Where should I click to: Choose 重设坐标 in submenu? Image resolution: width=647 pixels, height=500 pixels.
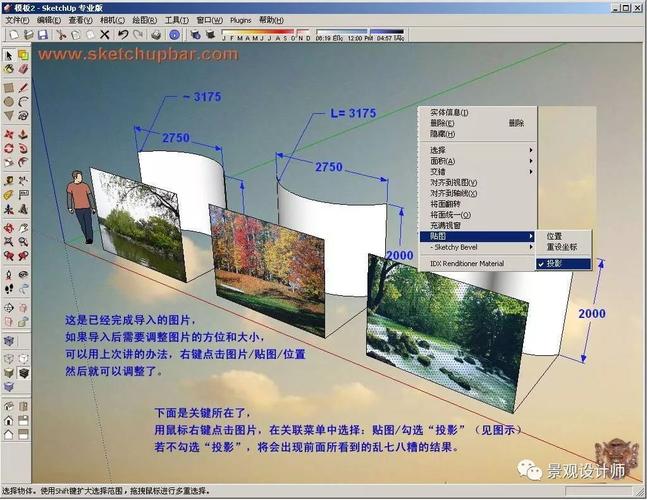pos(563,247)
